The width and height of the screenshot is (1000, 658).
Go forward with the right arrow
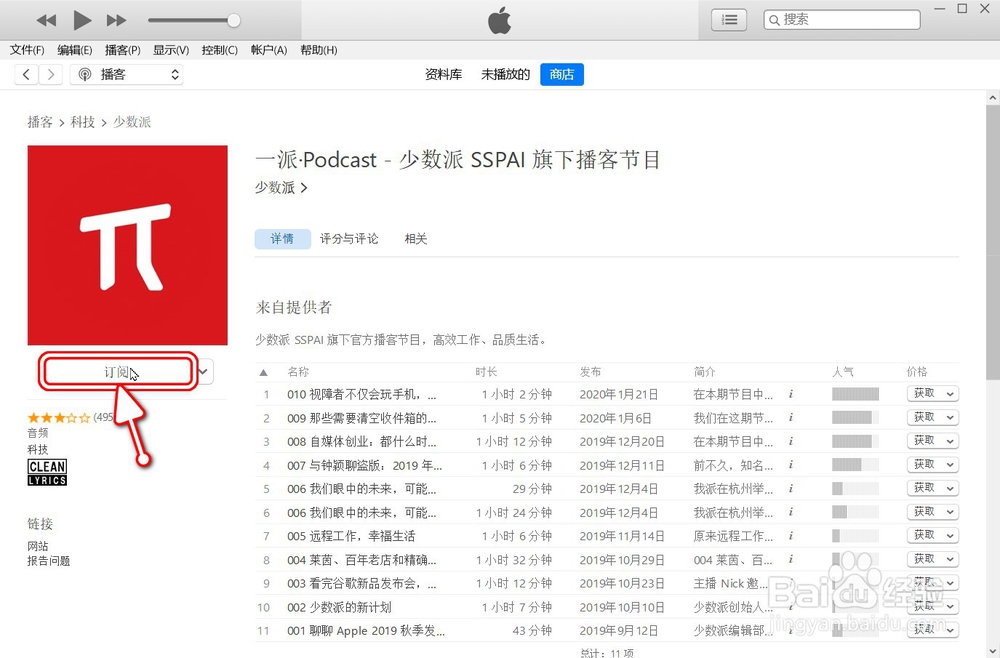(x=51, y=75)
